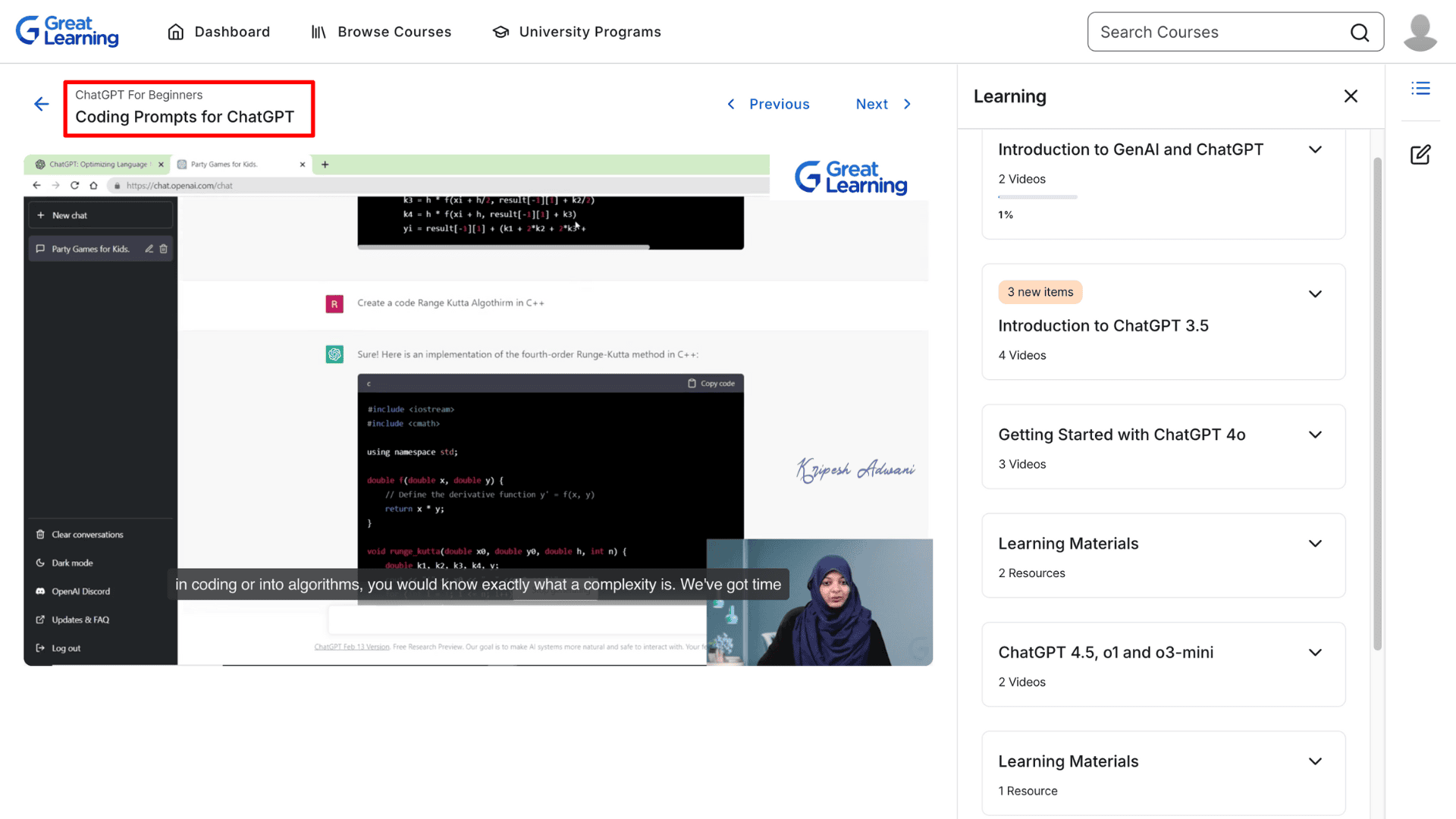Click the Dashboard home icon

click(176, 32)
